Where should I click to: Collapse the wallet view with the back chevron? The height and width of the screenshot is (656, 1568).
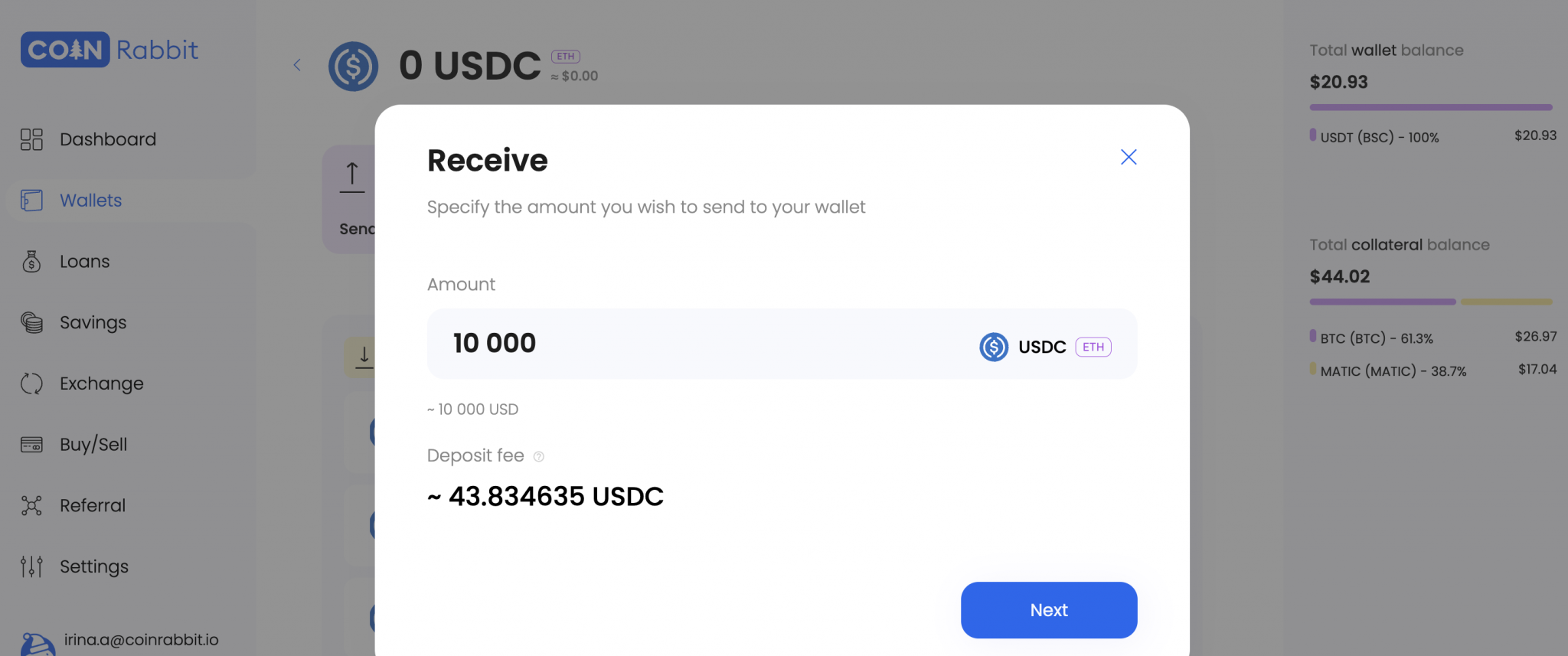point(297,65)
